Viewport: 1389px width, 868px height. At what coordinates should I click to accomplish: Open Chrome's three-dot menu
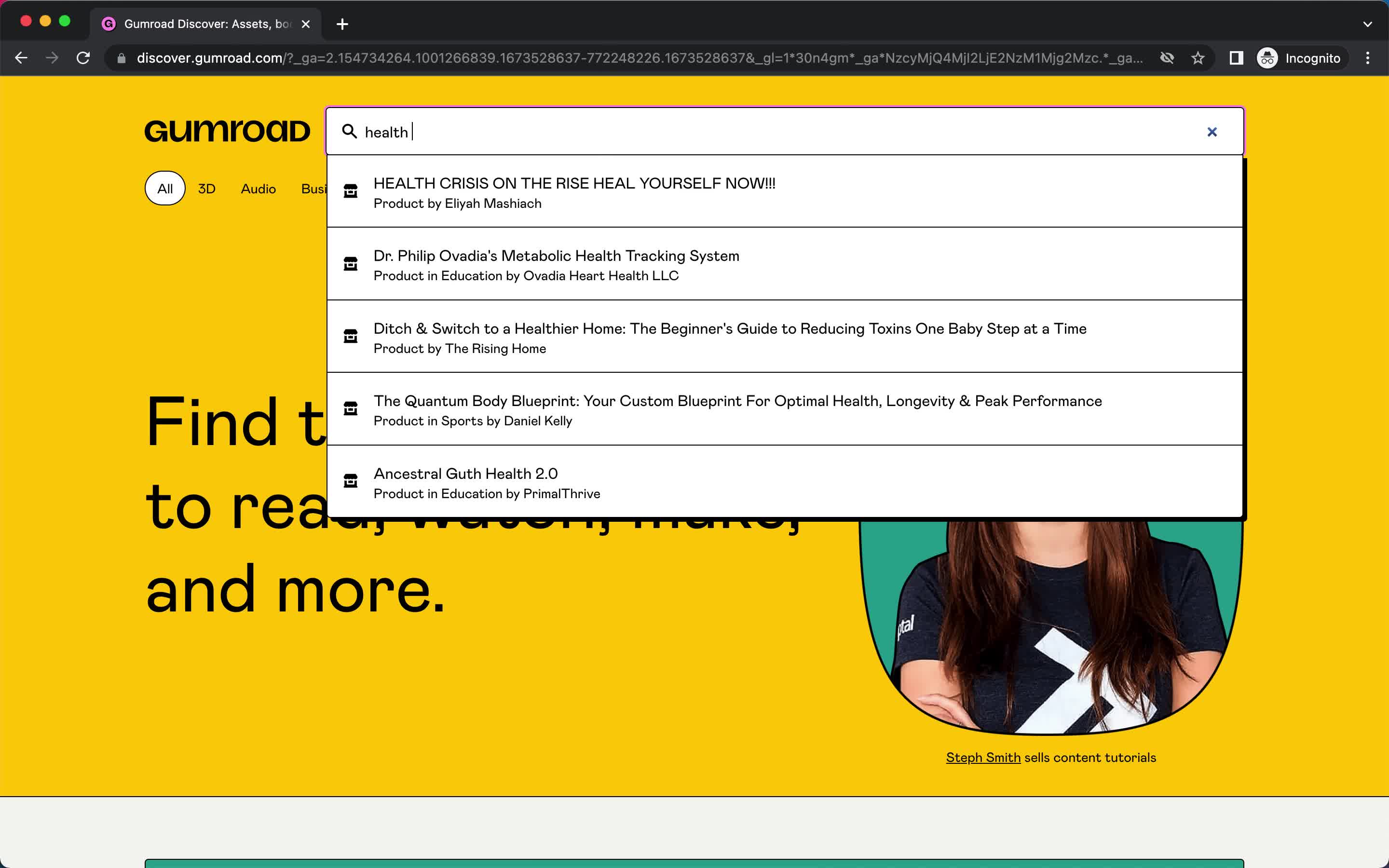click(1368, 58)
